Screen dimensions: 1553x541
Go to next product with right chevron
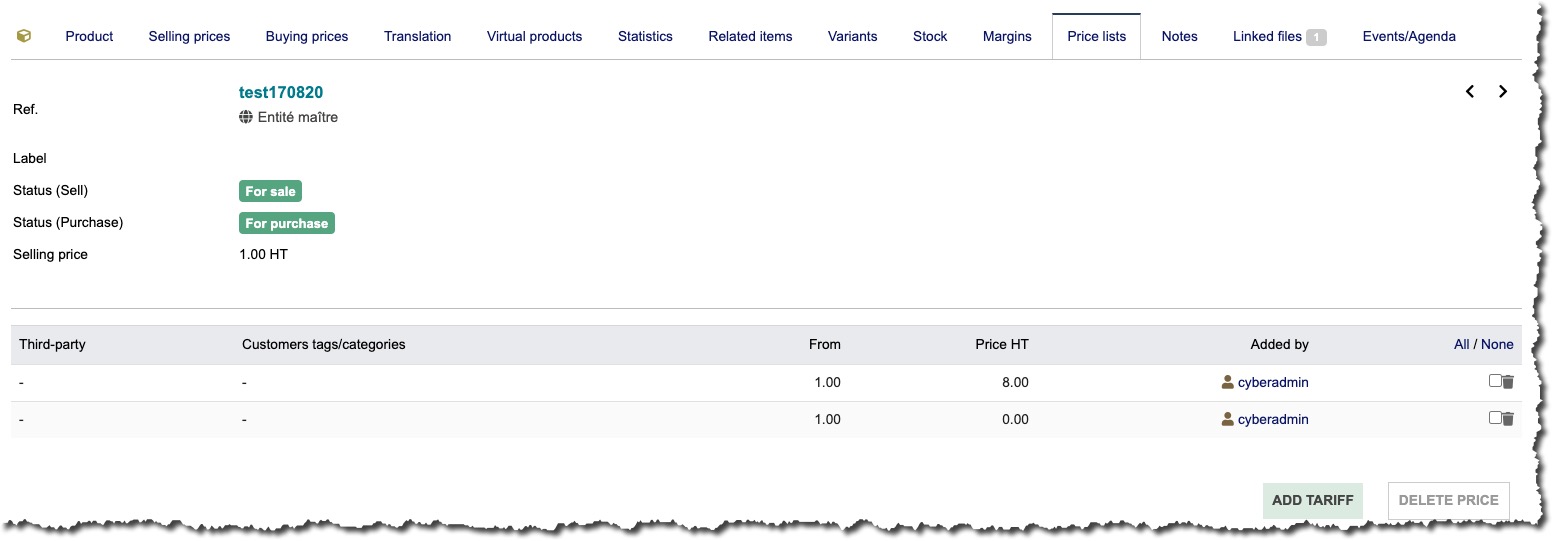[1503, 91]
